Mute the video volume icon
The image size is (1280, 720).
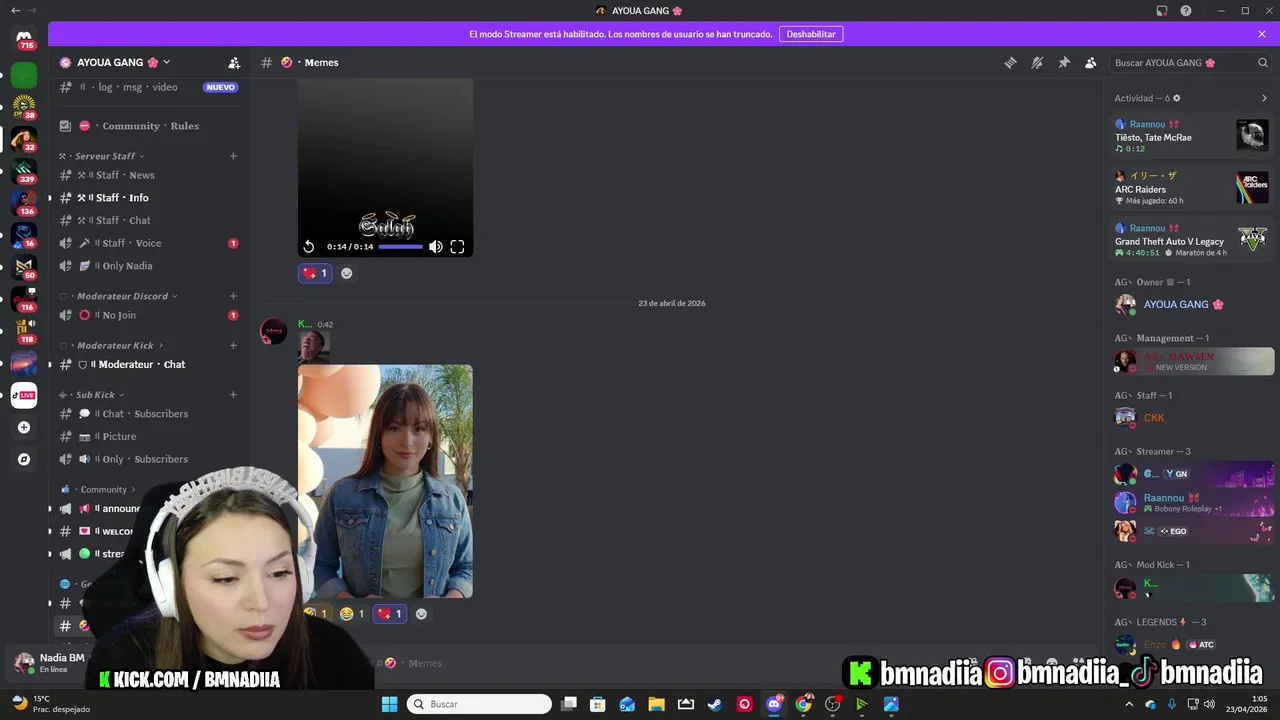tap(436, 247)
